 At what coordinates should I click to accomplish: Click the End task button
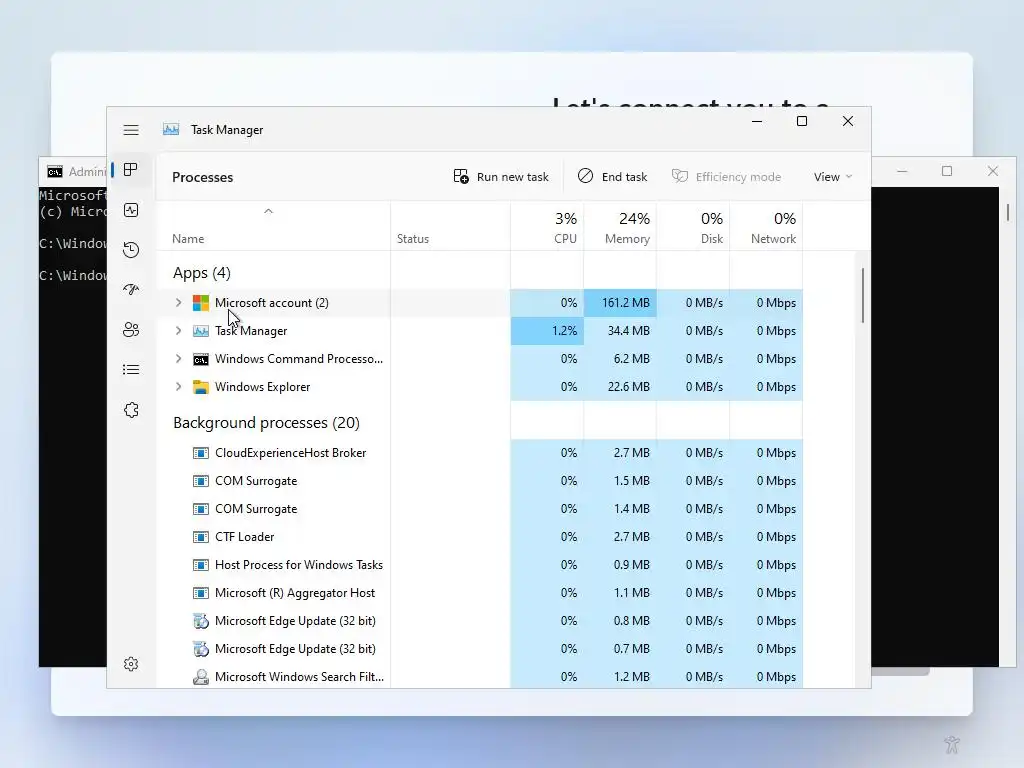coord(613,177)
